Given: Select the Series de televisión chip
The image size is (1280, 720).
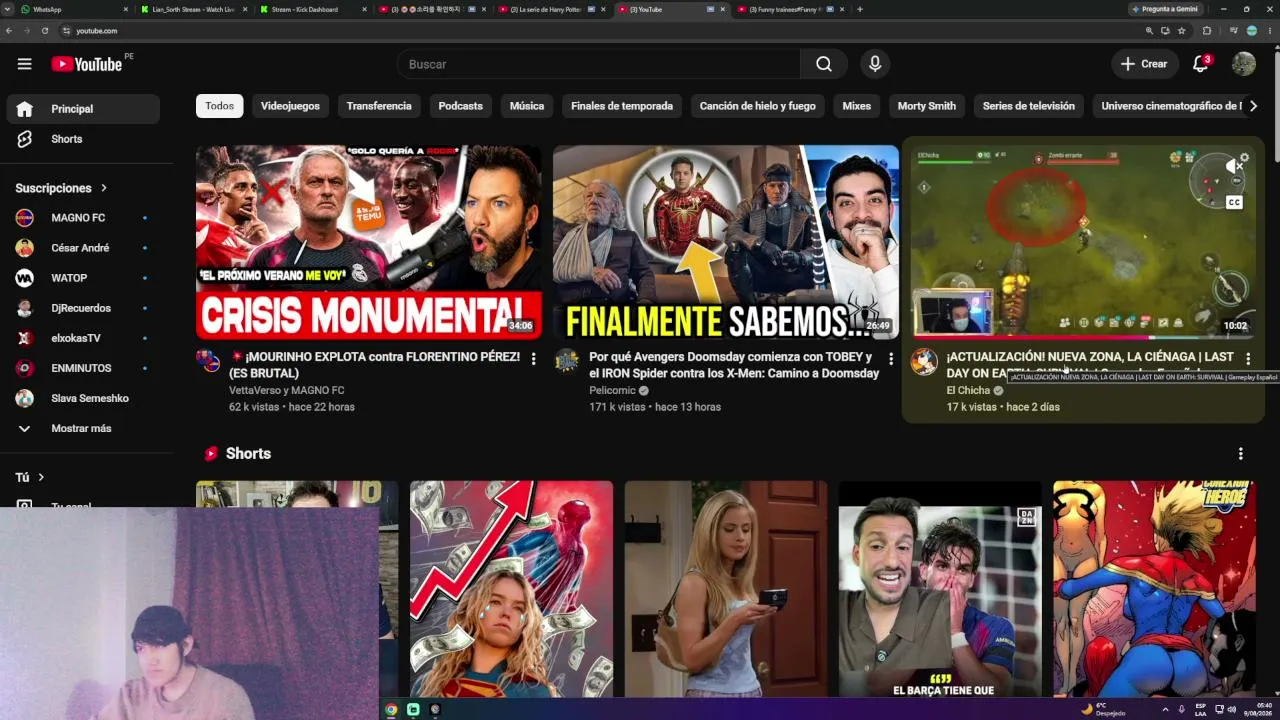Looking at the screenshot, I should 1029,106.
